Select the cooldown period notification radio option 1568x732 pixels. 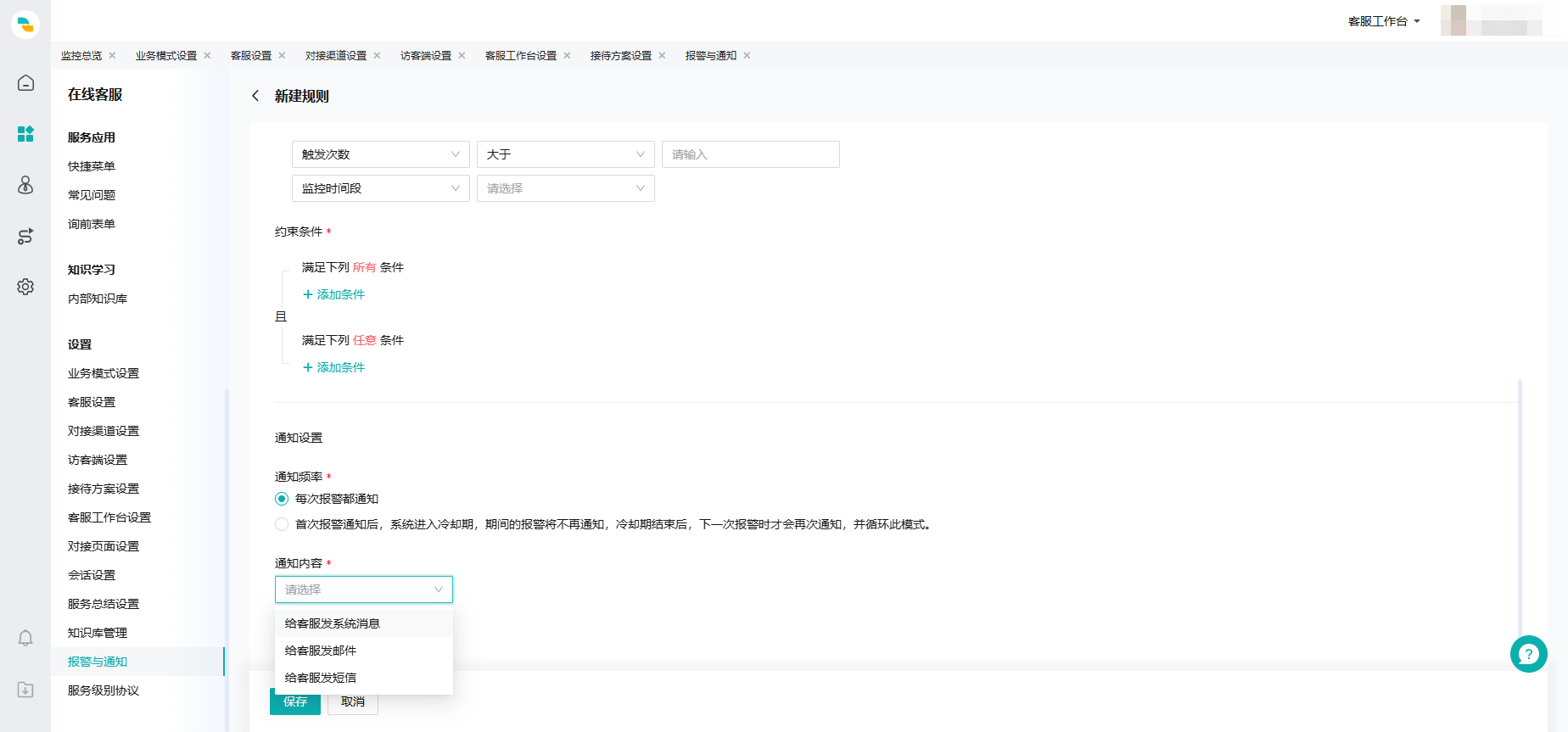[282, 524]
